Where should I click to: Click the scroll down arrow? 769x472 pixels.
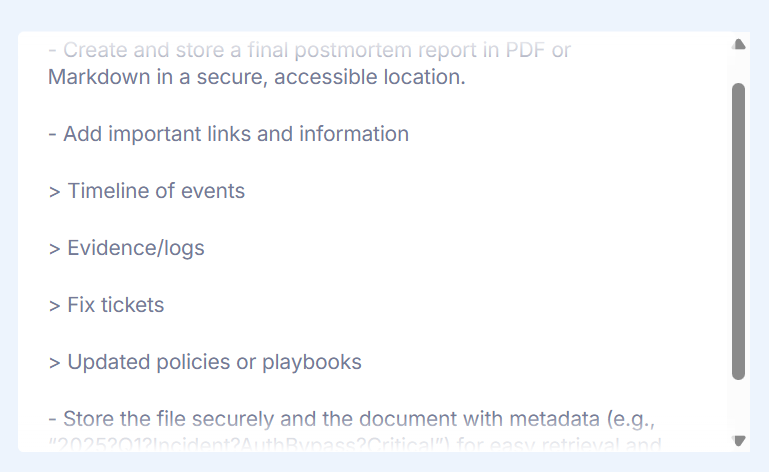[739, 440]
